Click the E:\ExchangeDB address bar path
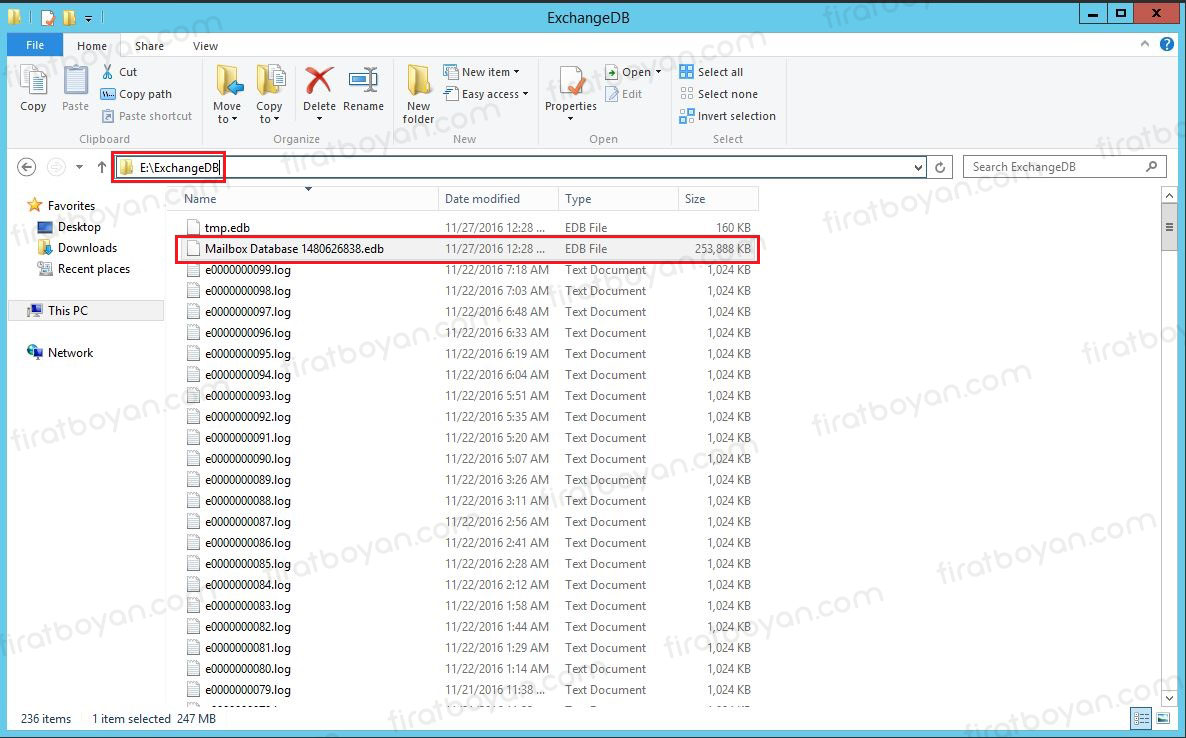The width and height of the screenshot is (1186, 738). (179, 168)
